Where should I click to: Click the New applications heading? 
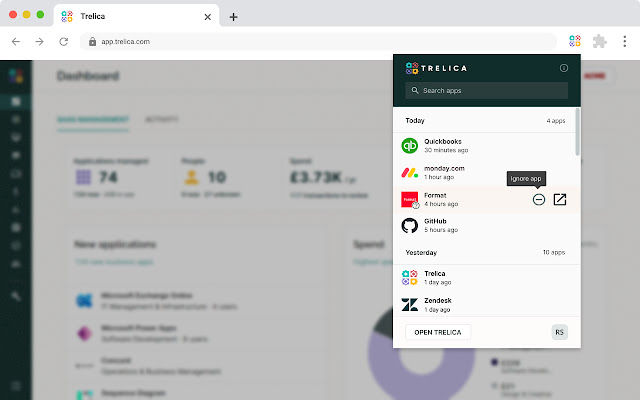[x=115, y=244]
